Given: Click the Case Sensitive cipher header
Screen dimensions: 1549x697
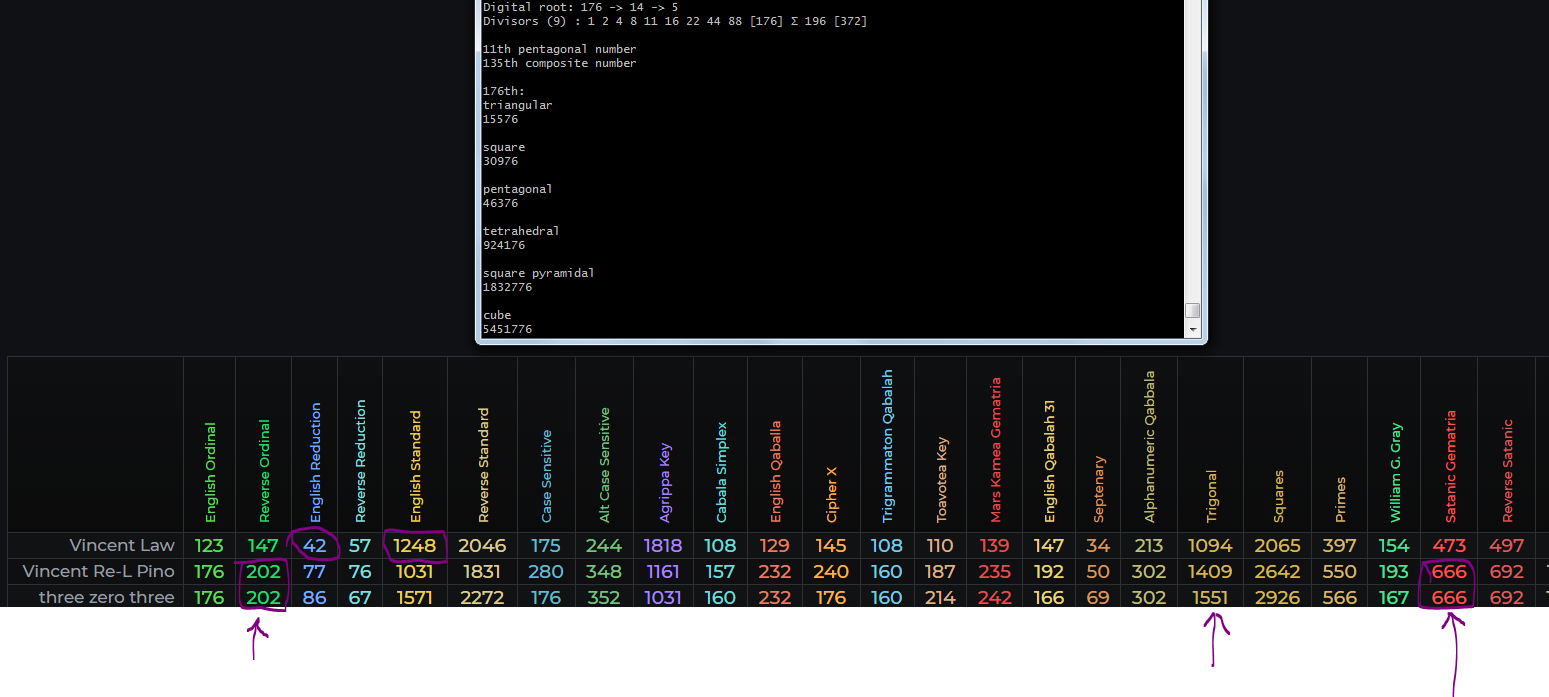Looking at the screenshot, I should [546, 476].
